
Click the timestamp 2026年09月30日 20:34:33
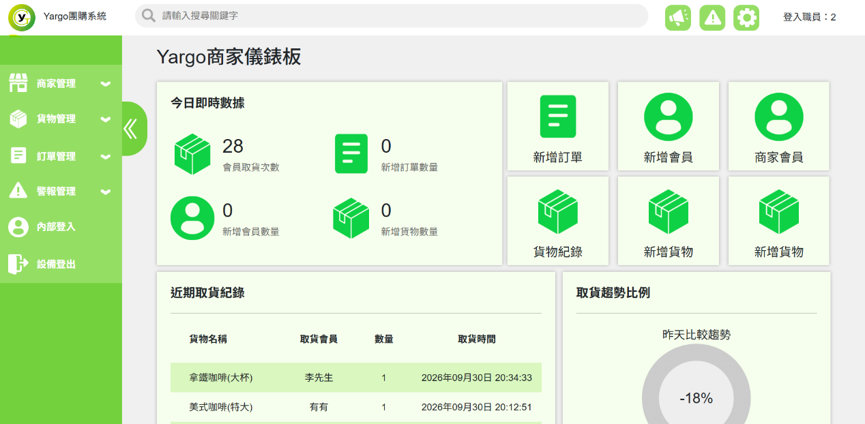[477, 378]
